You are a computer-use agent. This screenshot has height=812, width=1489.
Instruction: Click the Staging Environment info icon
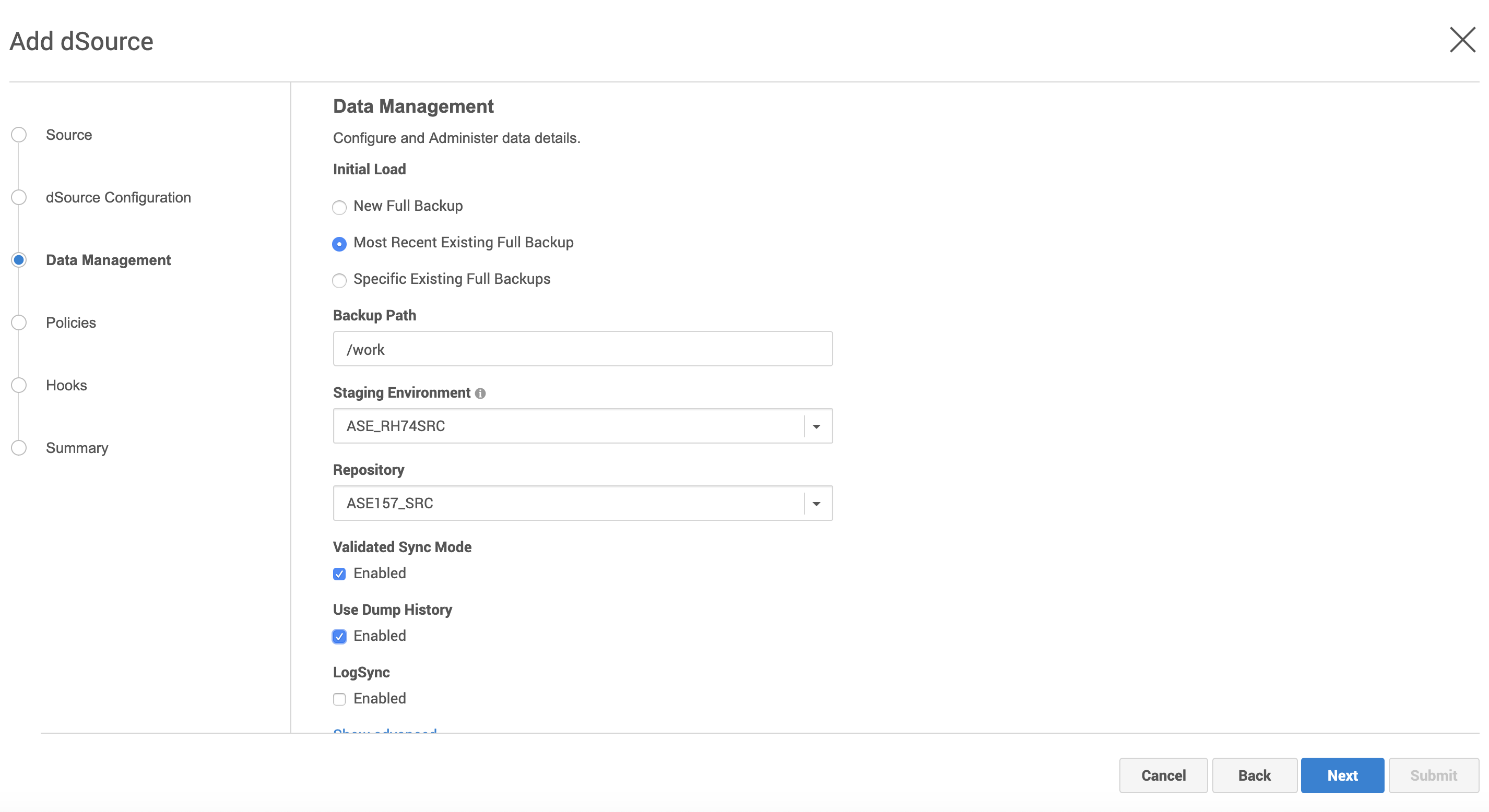(480, 393)
